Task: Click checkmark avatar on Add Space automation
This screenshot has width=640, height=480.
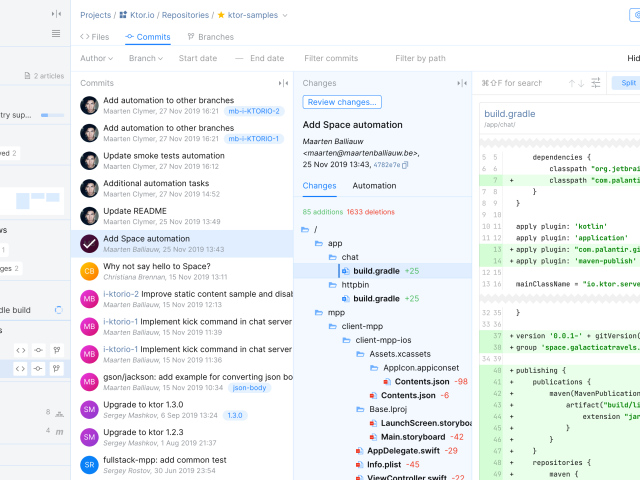Action: (x=89, y=244)
